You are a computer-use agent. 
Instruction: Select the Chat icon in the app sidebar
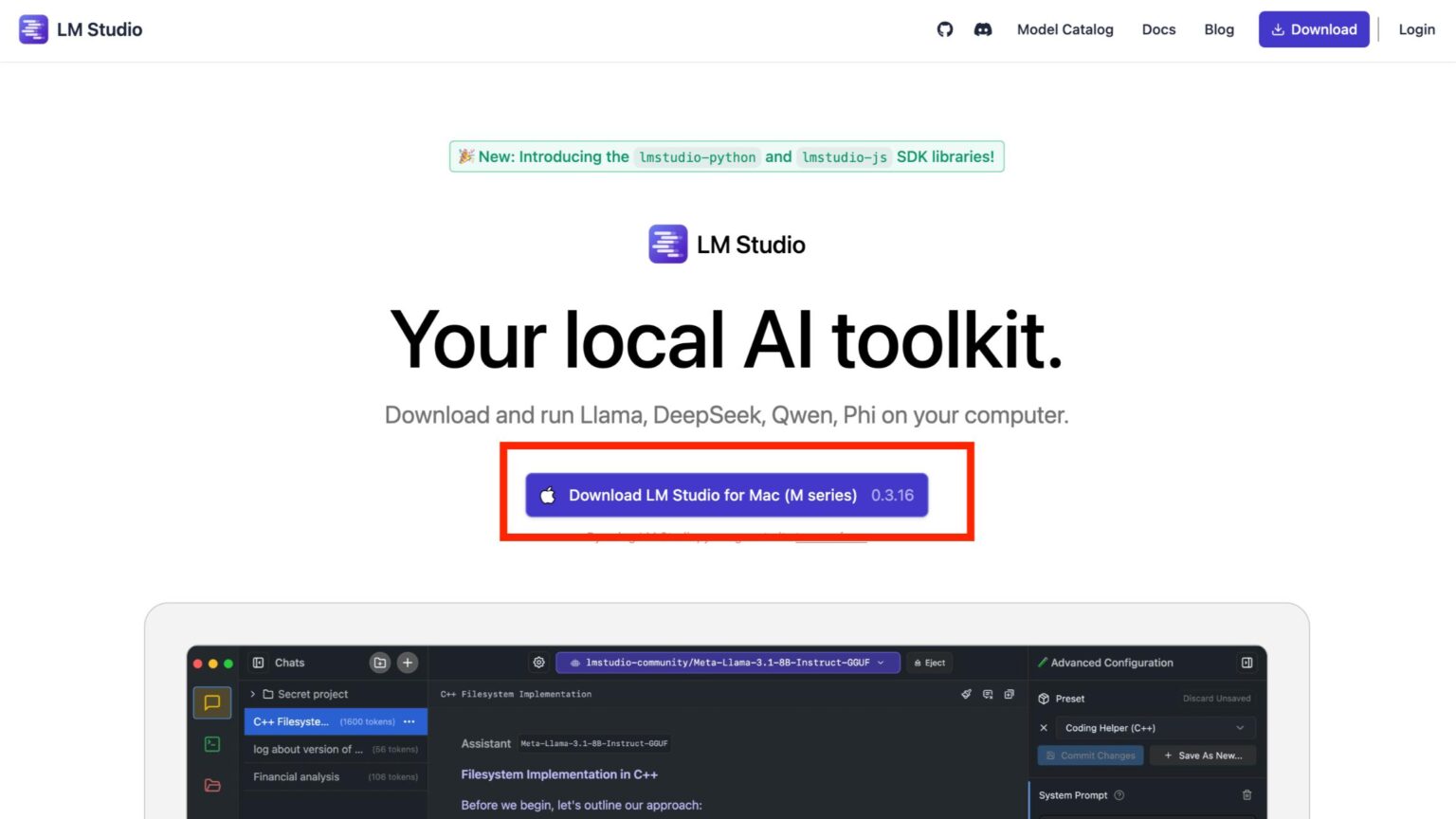coord(212,702)
